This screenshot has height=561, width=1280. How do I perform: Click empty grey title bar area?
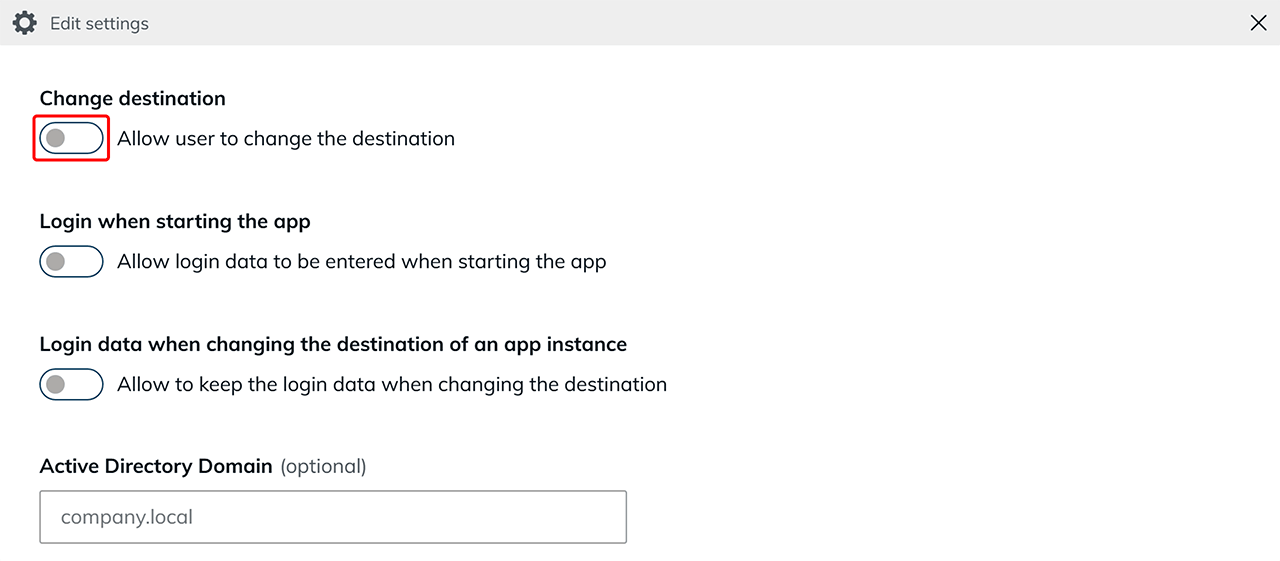pyautogui.click(x=700, y=23)
